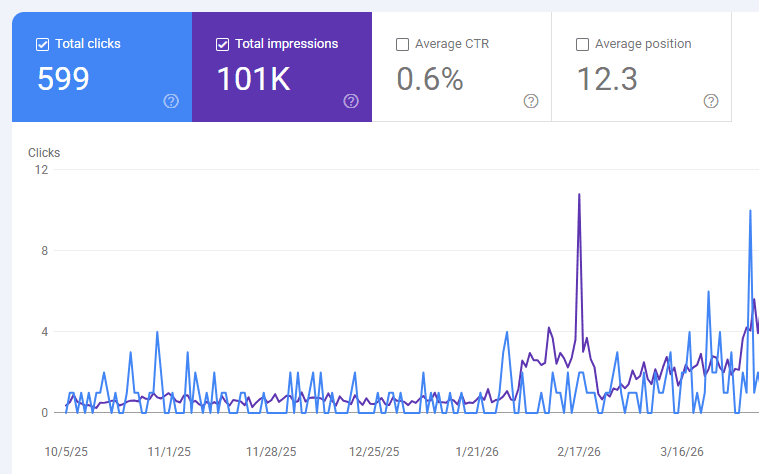Uncheck the Total clicks checkbox
Viewport: 759px width, 474px height.
42,45
